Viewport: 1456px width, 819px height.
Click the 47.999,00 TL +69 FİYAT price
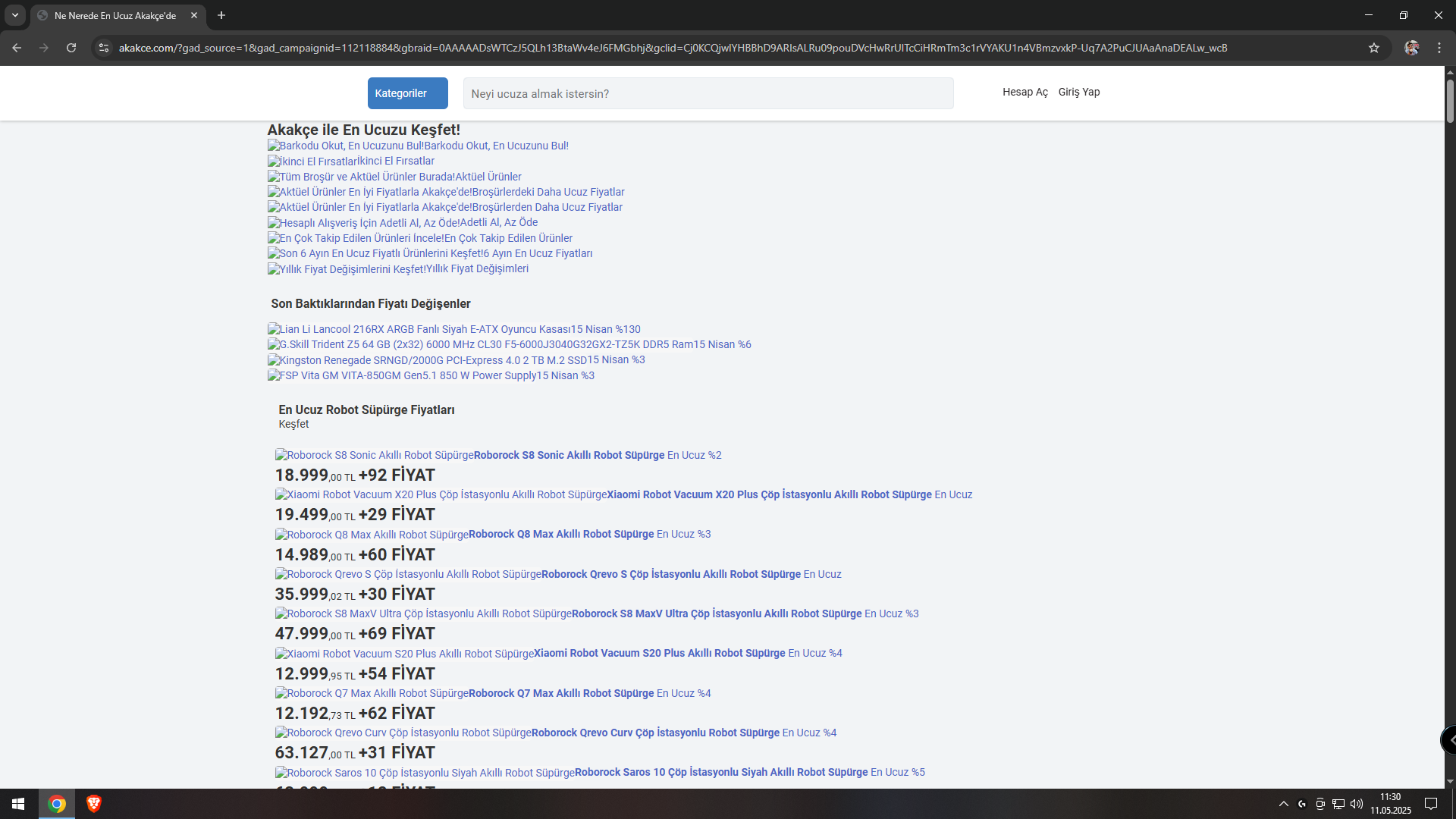pyautogui.click(x=355, y=633)
